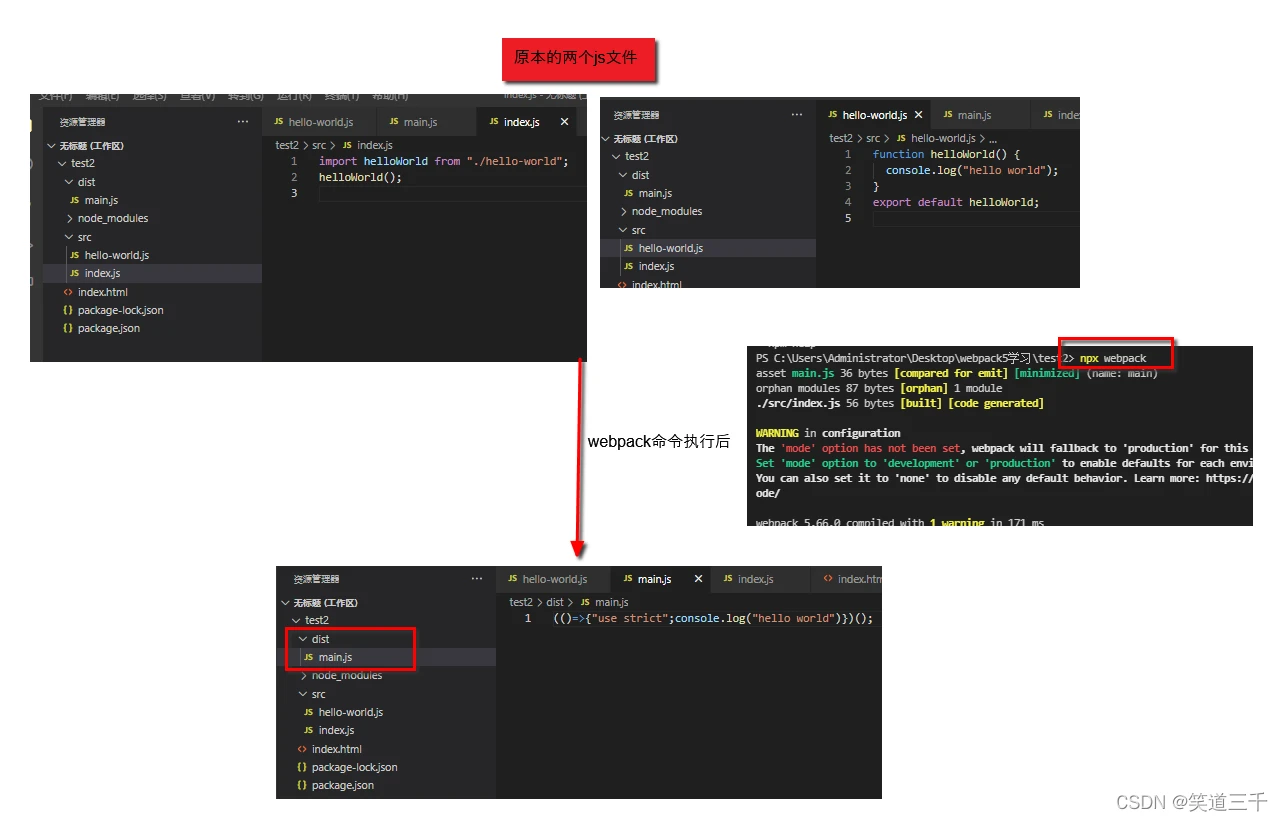Expand node_modules folder in index.js window
Screen dimensions: 1283x821
point(69,218)
